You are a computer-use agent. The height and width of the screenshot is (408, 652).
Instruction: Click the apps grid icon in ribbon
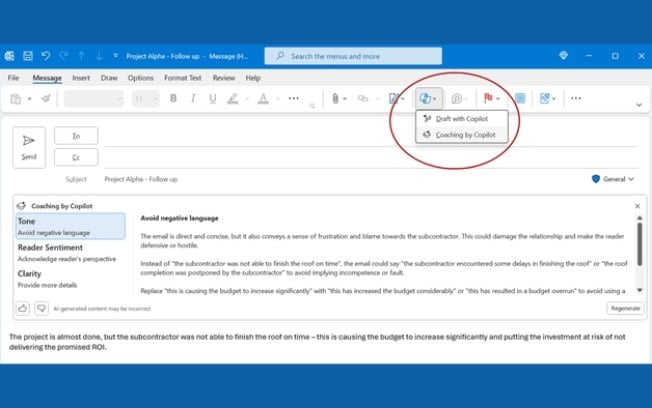click(520, 98)
